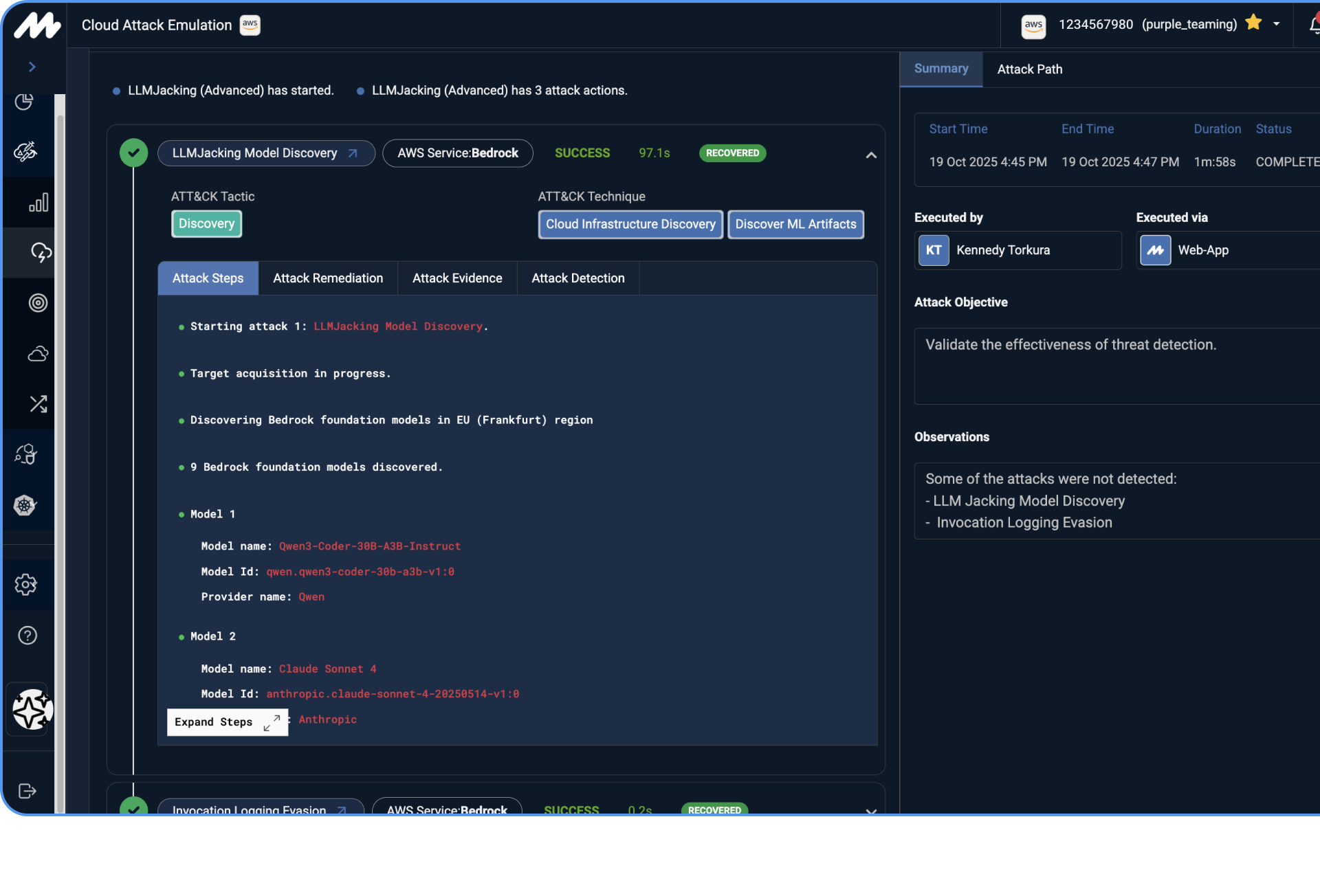Switch to the Attack Path tab
The height and width of the screenshot is (896, 1320).
coord(1029,69)
